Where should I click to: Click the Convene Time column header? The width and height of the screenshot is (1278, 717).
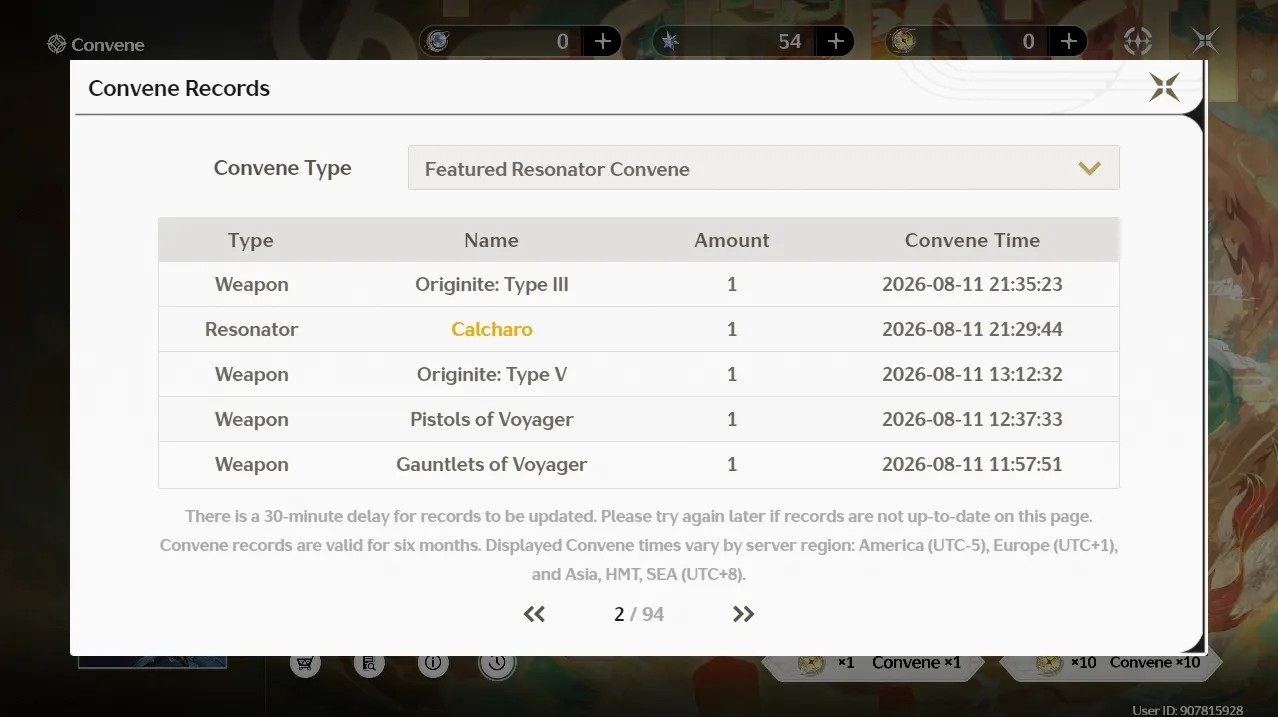(972, 240)
